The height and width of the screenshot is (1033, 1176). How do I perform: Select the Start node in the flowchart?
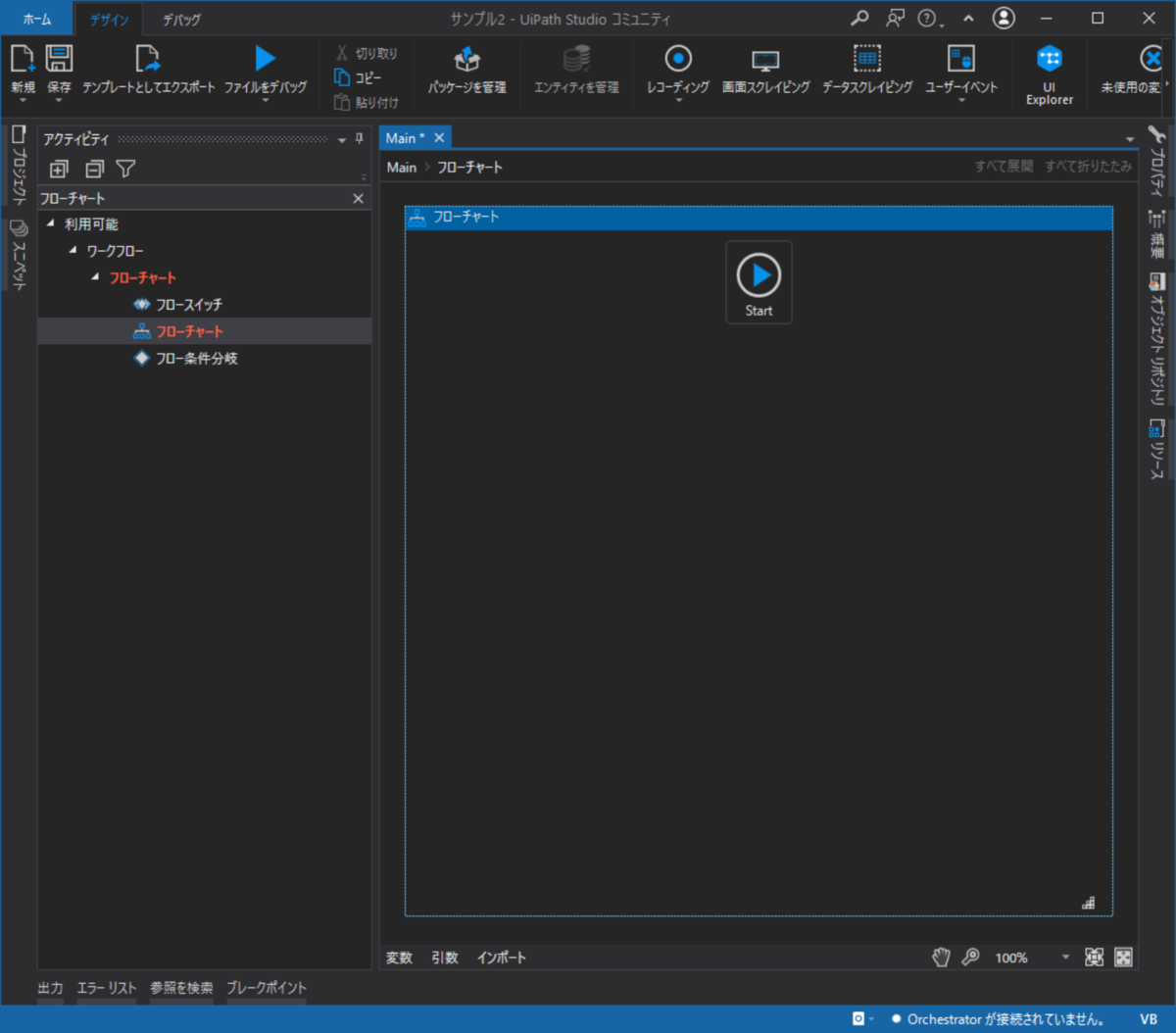click(x=759, y=282)
